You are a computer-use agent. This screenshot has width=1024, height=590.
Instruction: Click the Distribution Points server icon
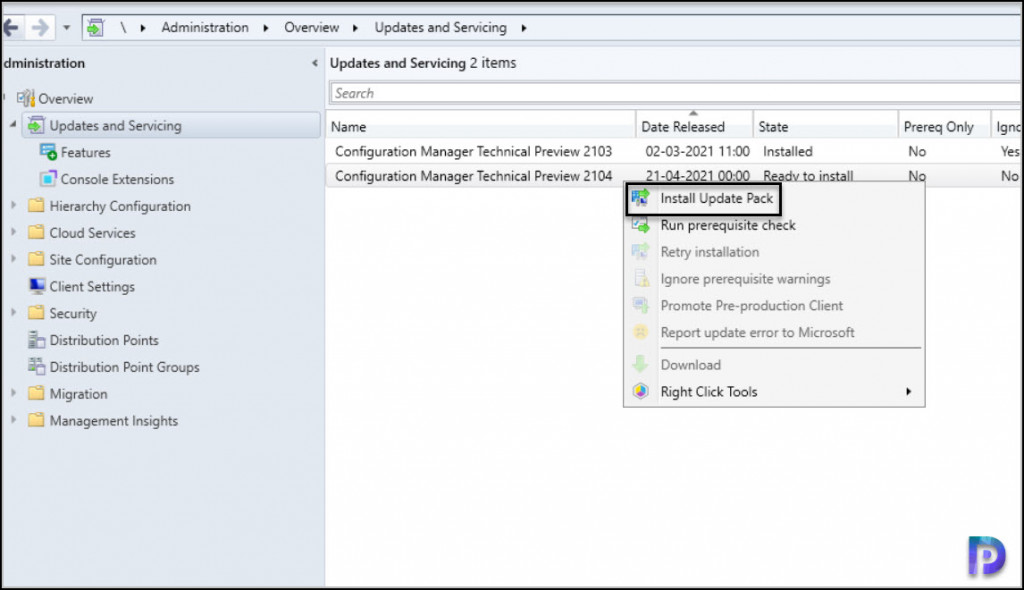[x=37, y=340]
